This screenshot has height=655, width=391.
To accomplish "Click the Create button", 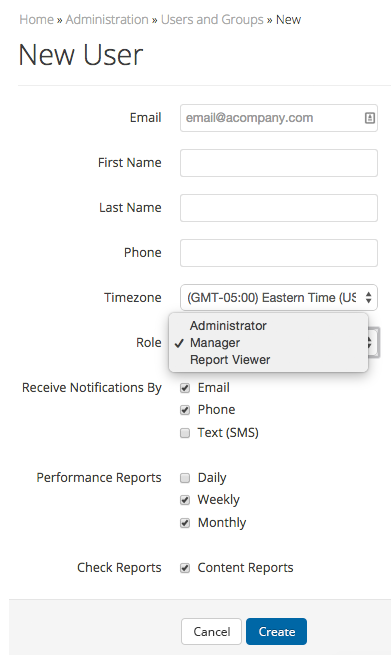I will (x=277, y=632).
